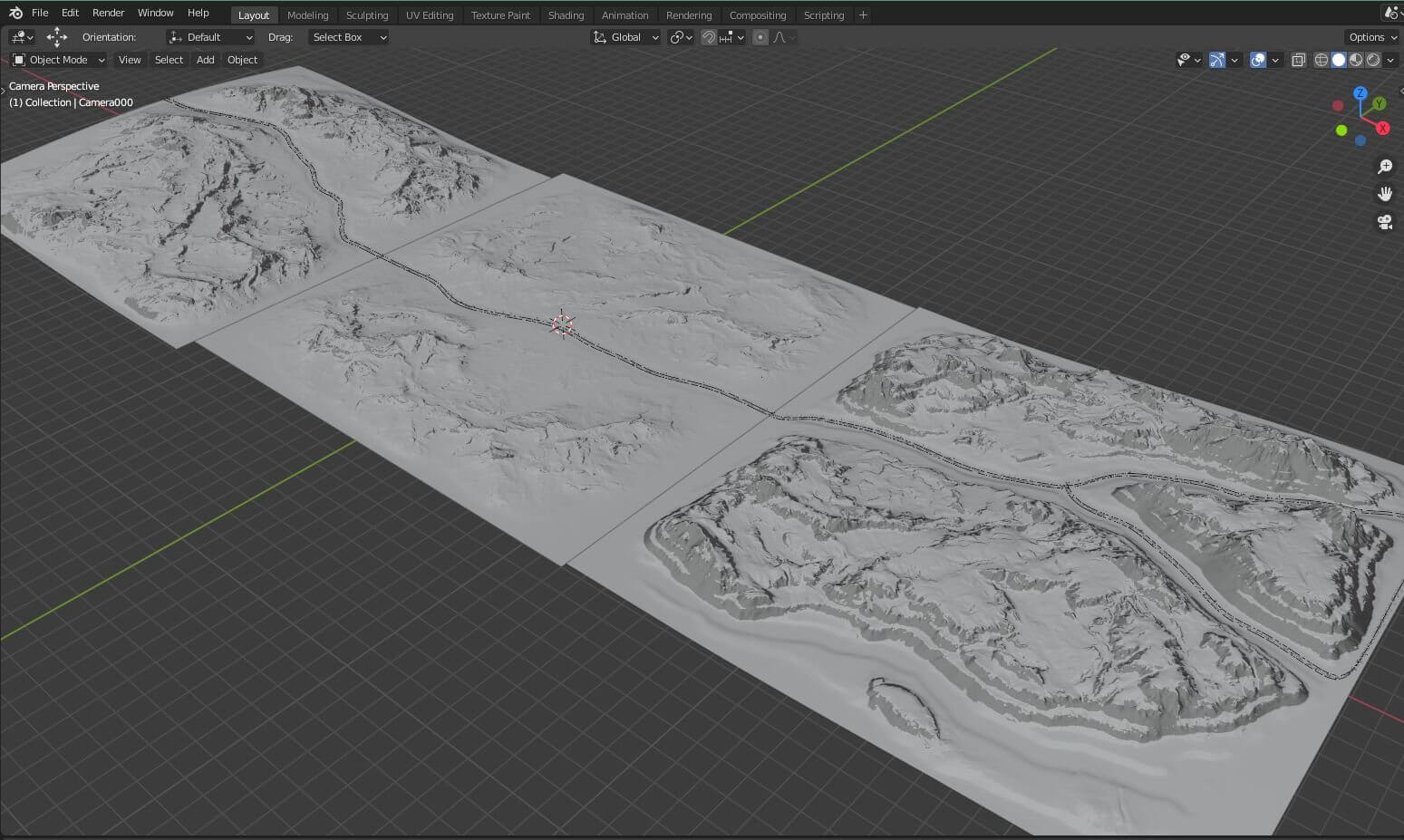The width and height of the screenshot is (1404, 840).
Task: Click the move tool cross-arrows icon
Action: click(x=57, y=37)
